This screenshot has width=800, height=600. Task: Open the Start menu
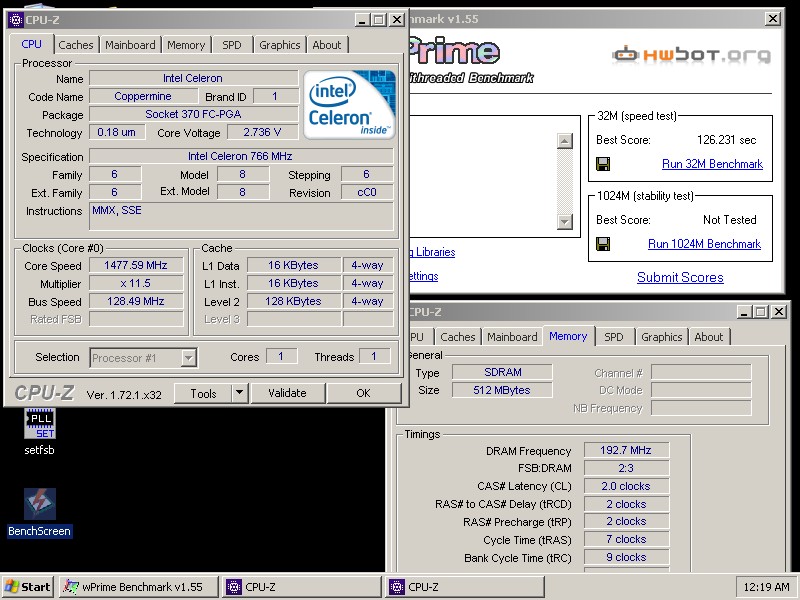(x=29, y=587)
